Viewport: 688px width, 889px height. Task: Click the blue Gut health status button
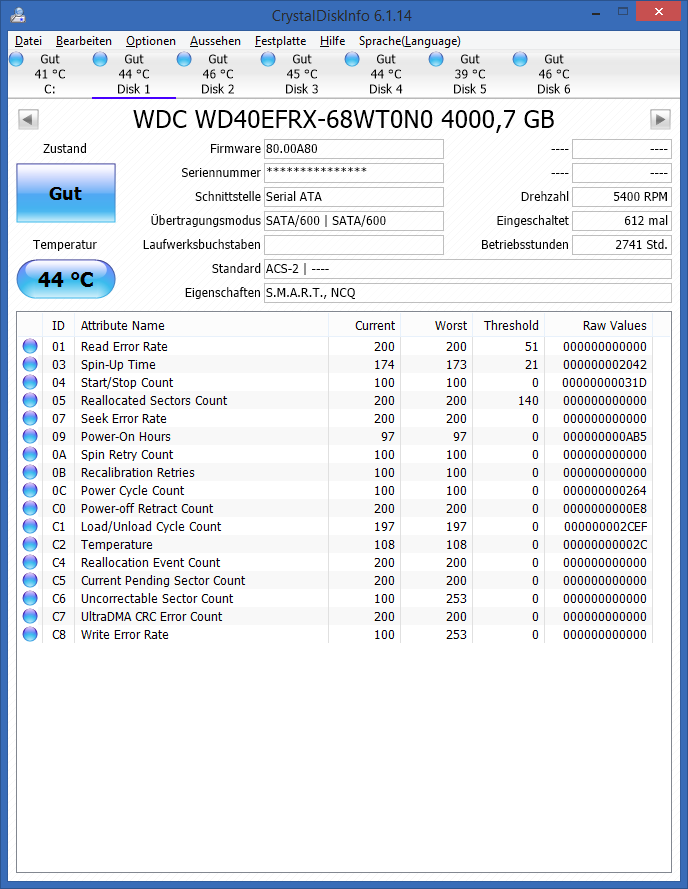[66, 193]
